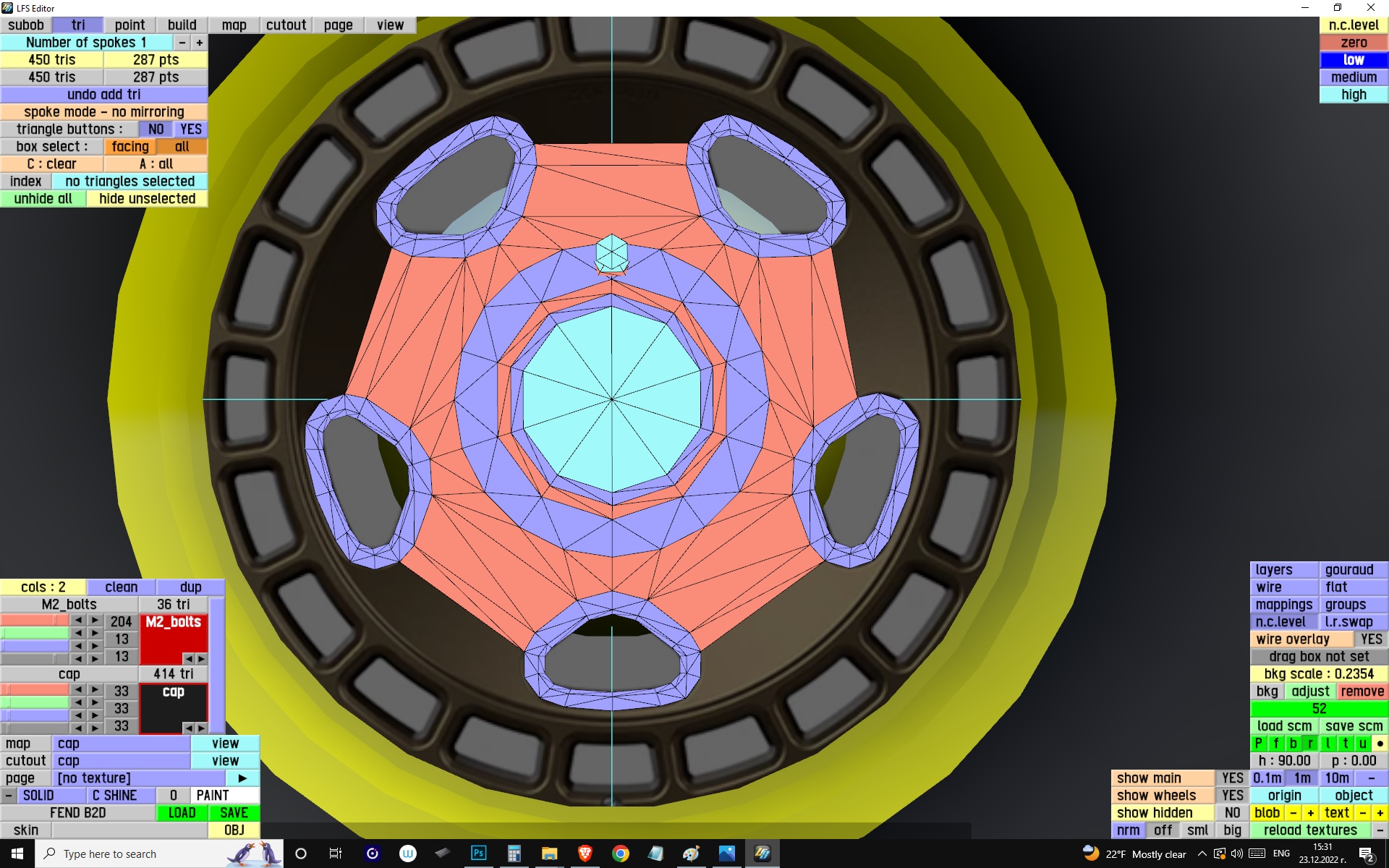Click the green SAVE button
Image resolution: width=1389 pixels, height=868 pixels.
click(234, 813)
